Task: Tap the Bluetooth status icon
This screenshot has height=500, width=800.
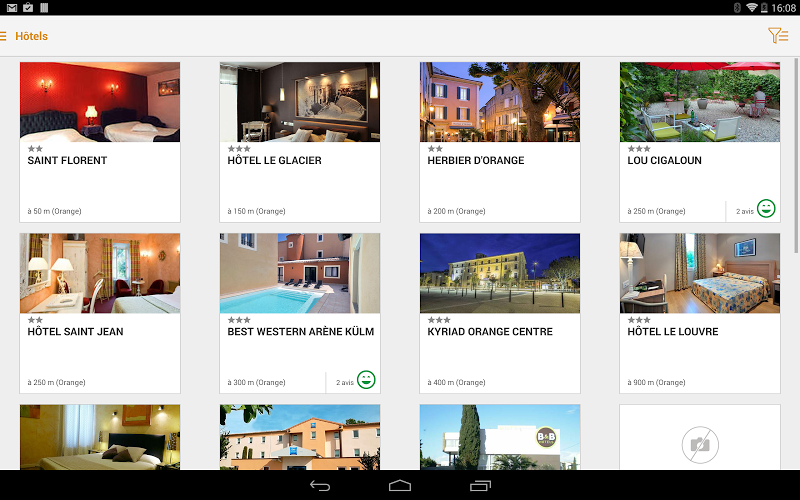Action: (x=737, y=8)
